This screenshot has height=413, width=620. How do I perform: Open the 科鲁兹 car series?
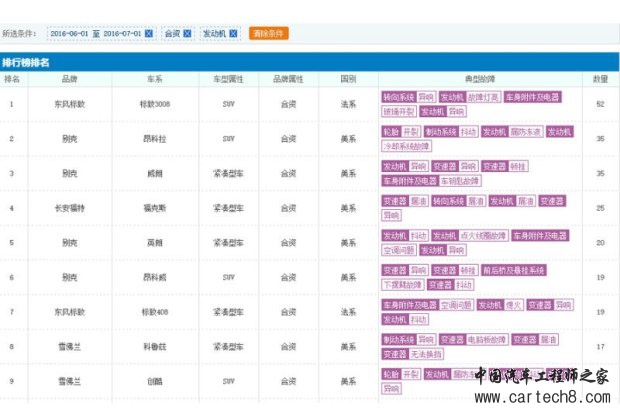156,346
